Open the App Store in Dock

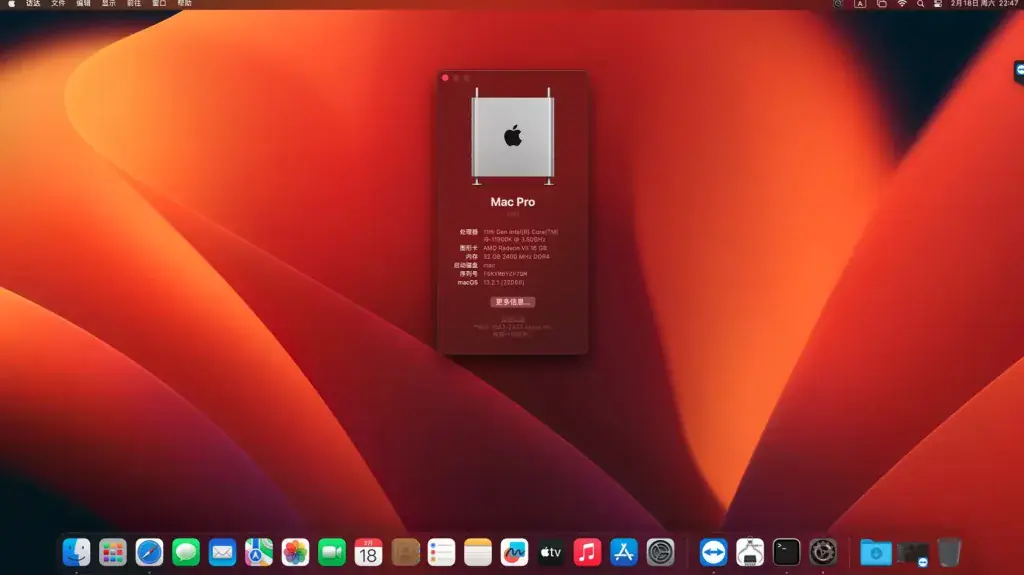pos(624,552)
